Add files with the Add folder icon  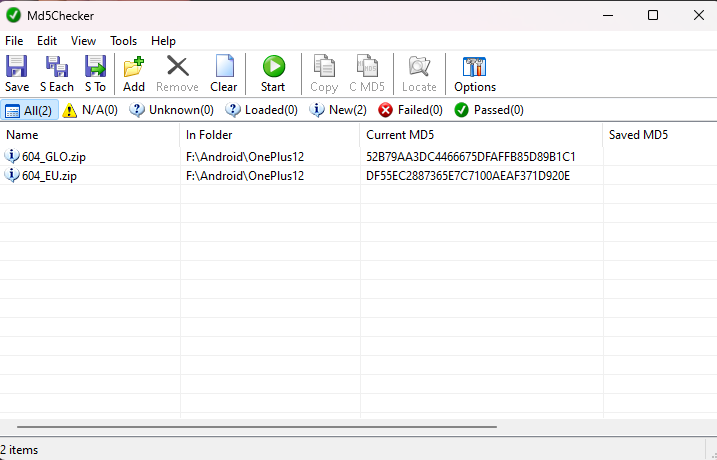click(134, 67)
